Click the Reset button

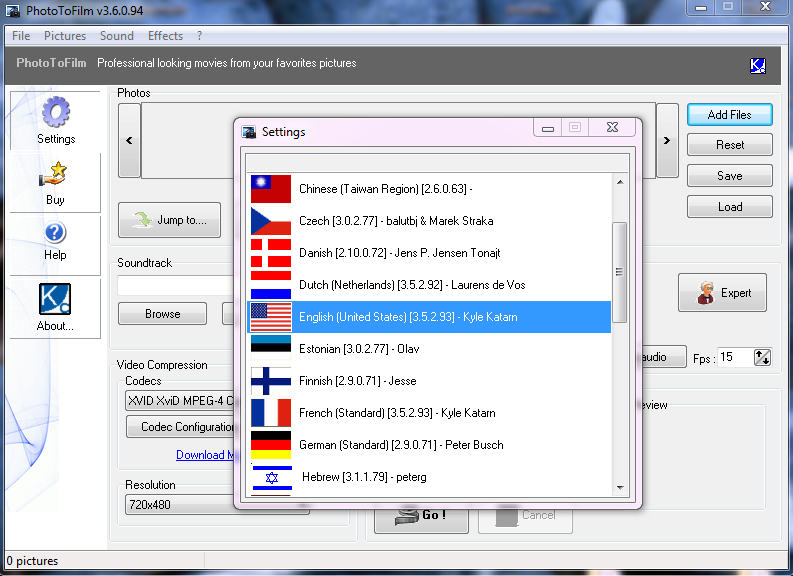(x=729, y=145)
